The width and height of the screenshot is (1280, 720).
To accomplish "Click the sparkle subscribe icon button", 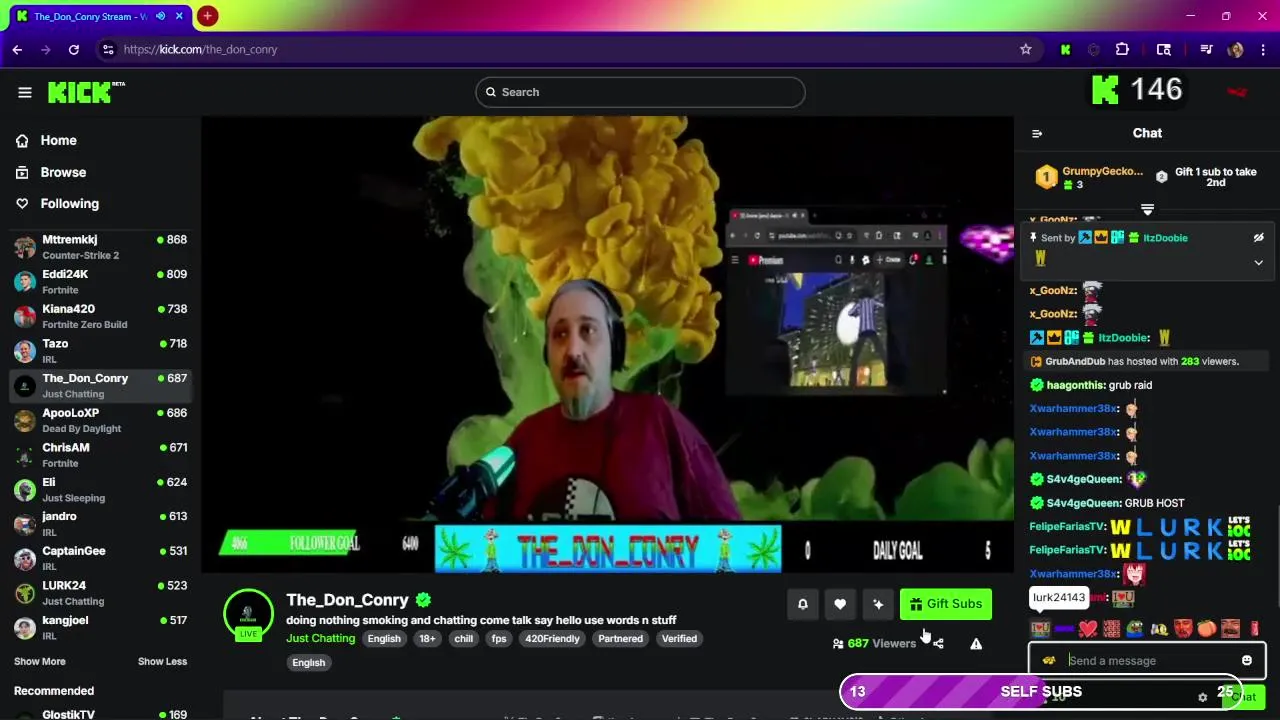I will click(x=878, y=604).
